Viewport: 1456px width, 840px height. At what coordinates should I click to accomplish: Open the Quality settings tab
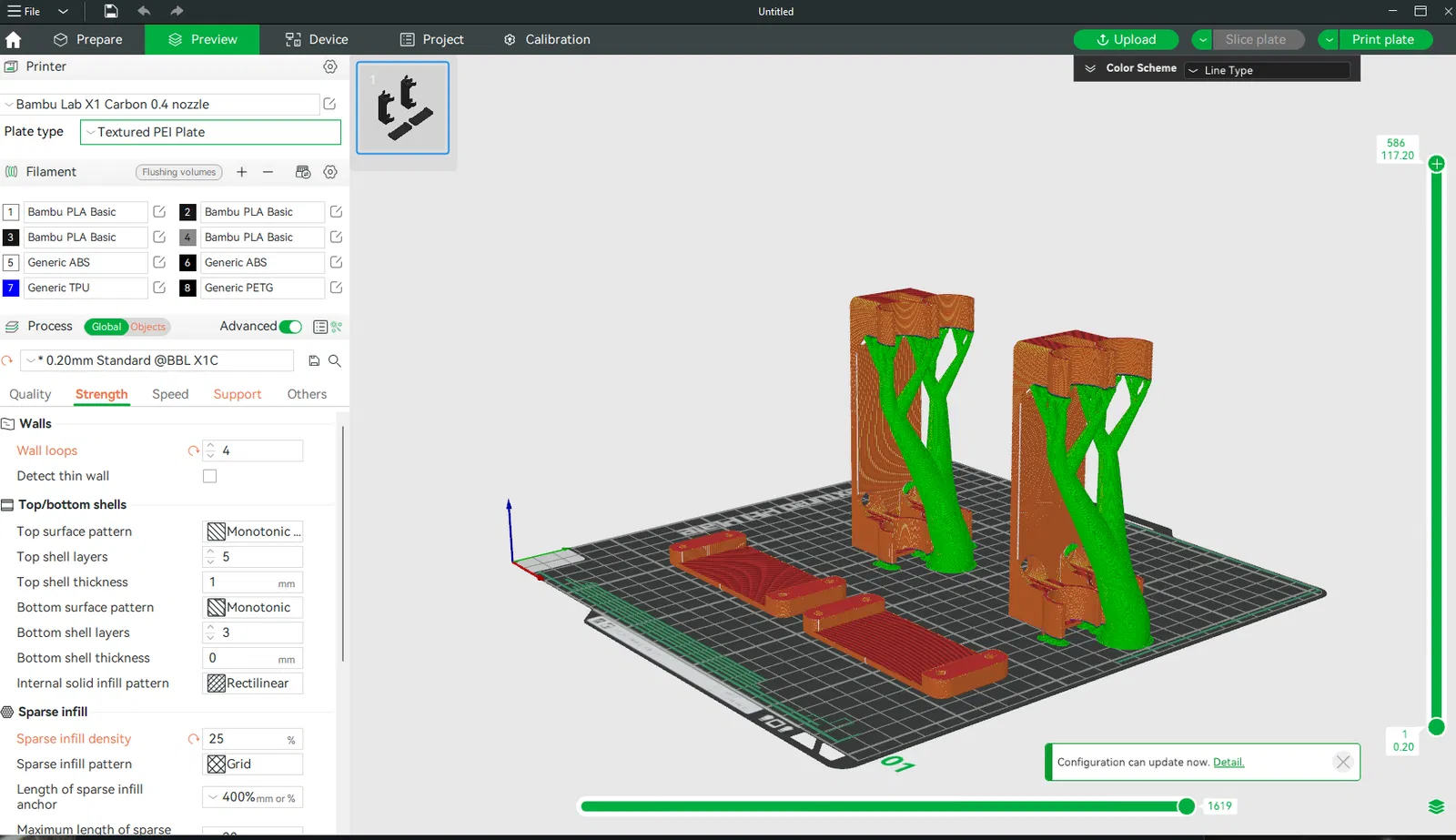(x=30, y=394)
